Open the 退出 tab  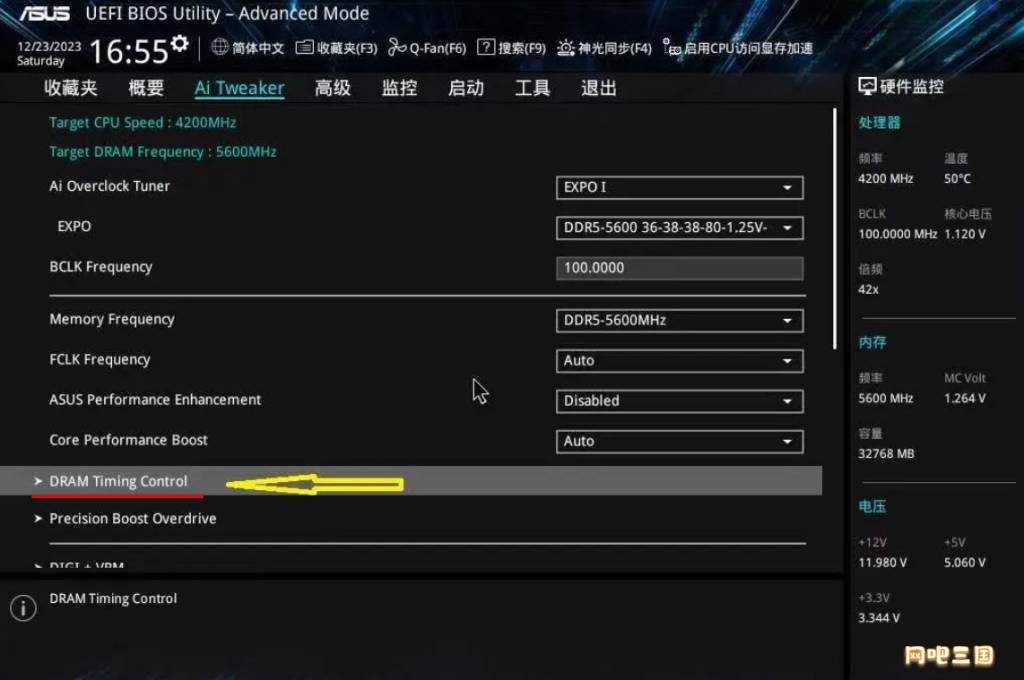pyautogui.click(x=599, y=88)
